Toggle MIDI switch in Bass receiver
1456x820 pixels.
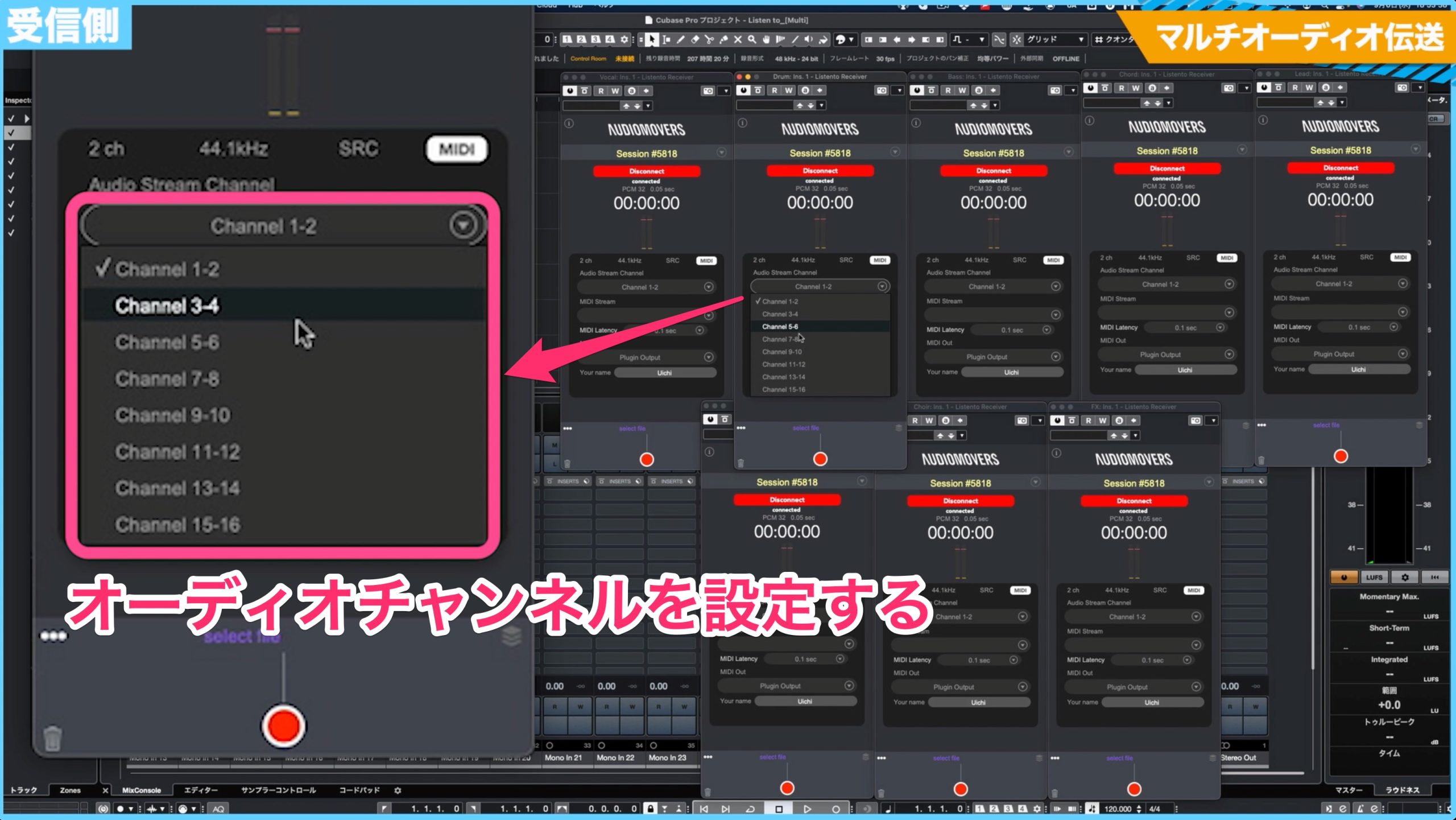pos(1053,260)
